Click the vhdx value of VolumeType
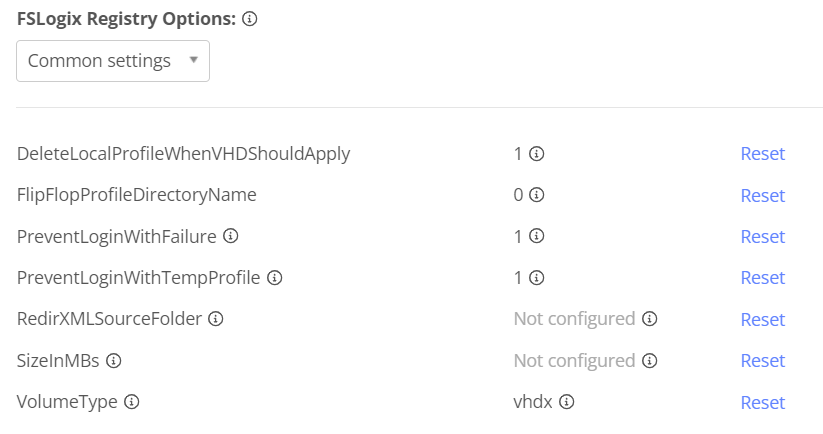 click(x=533, y=402)
